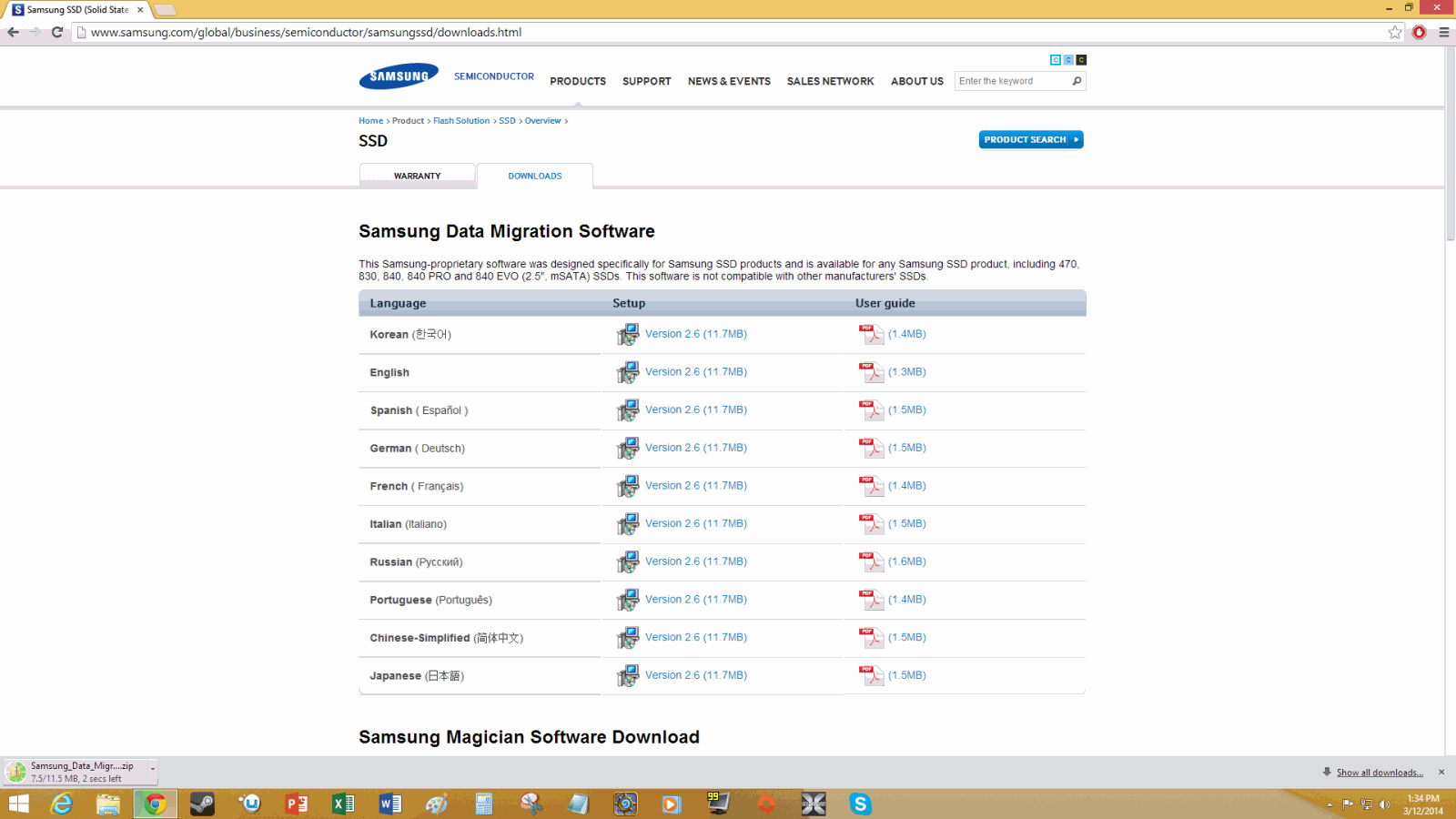
Task: Open the German user guide PDF icon
Action: pyautogui.click(x=871, y=449)
